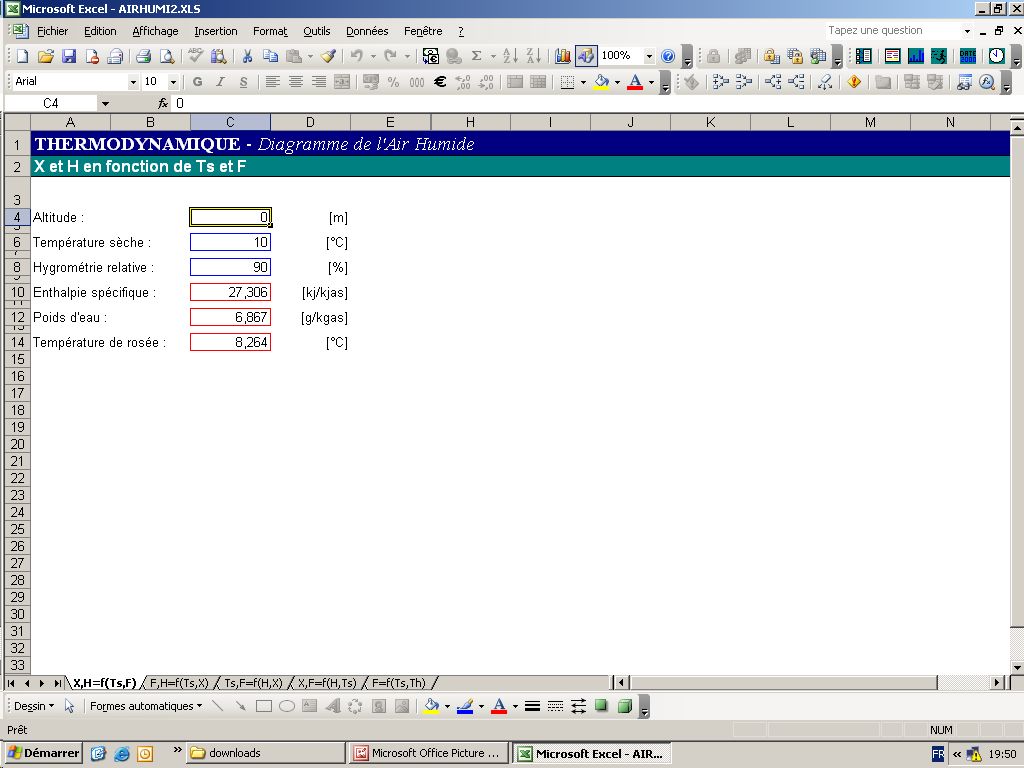The width and height of the screenshot is (1024, 768).
Task: Open the Formes automatiques dropdown
Action: pyautogui.click(x=146, y=706)
